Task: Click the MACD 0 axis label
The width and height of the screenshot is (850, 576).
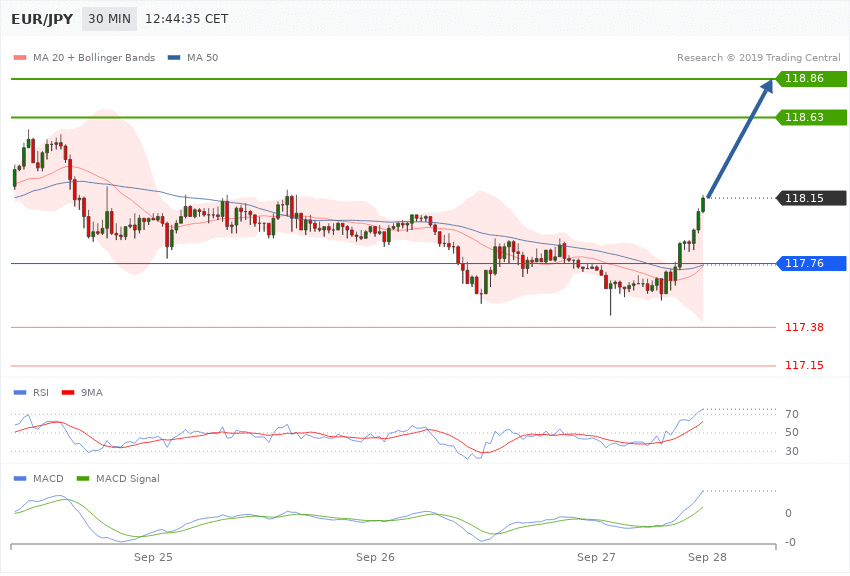Action: click(x=788, y=513)
